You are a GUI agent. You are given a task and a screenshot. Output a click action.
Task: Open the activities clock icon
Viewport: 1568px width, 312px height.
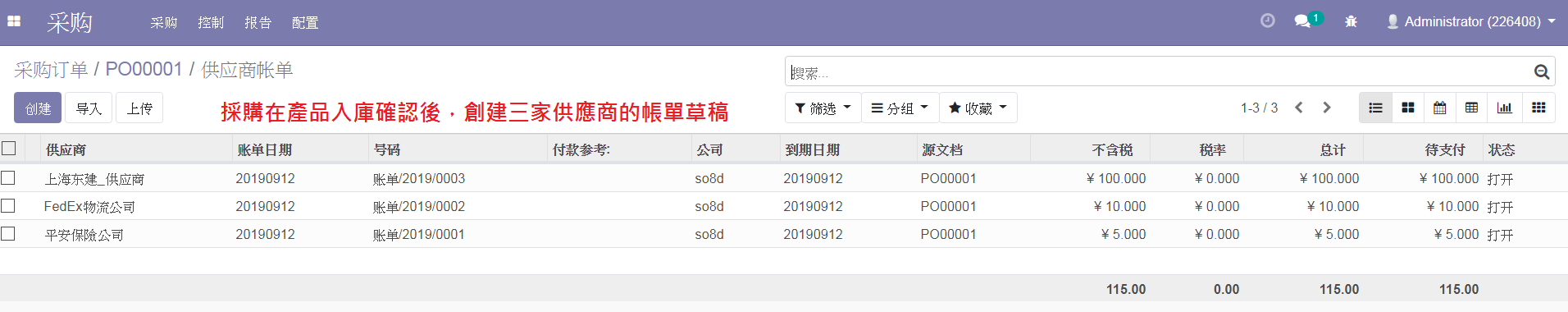[1267, 21]
